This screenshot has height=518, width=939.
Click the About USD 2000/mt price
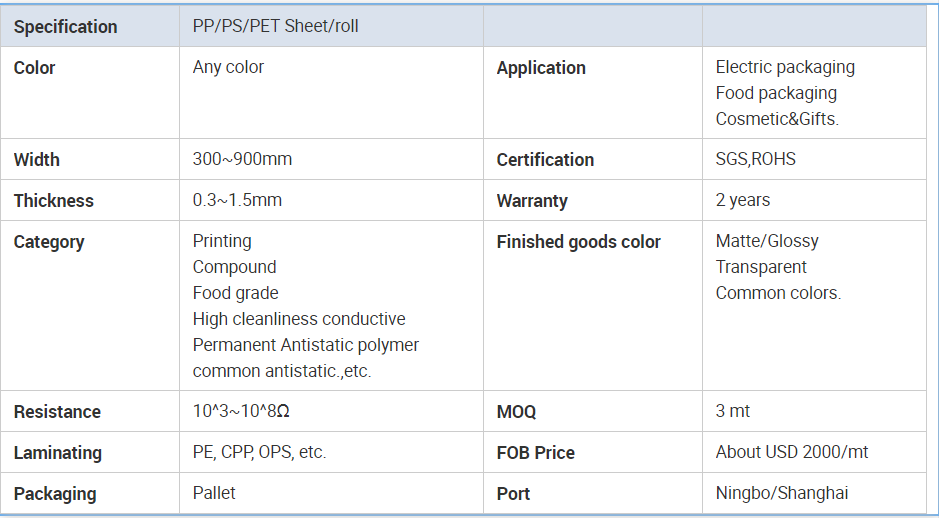tap(792, 452)
